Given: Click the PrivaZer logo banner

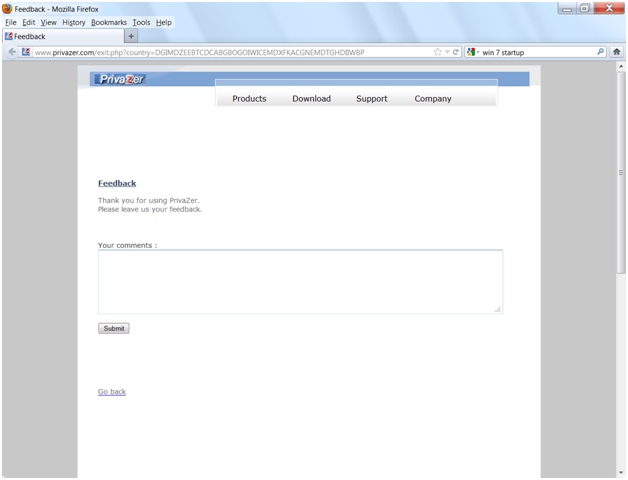Looking at the screenshot, I should (x=121, y=80).
